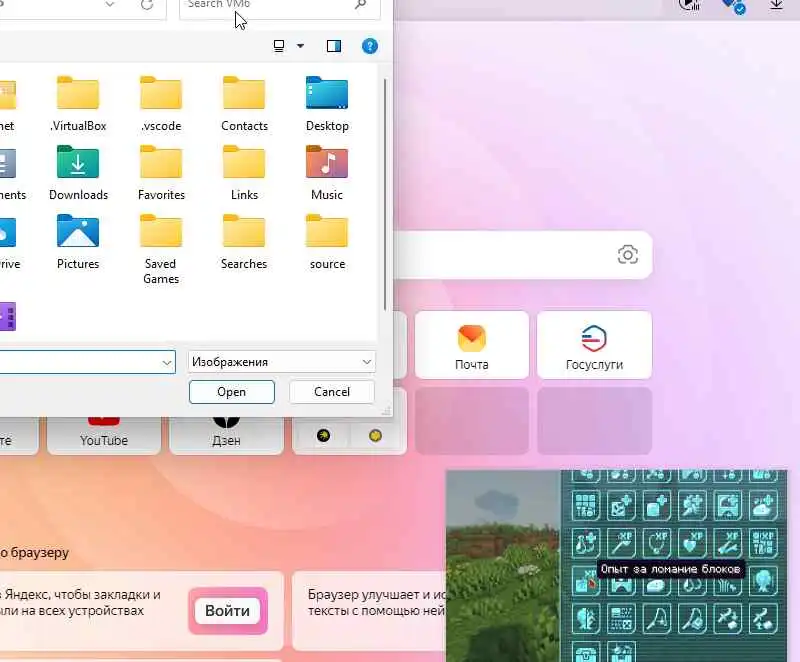800x662 pixels.
Task: Click the purple video folder icon
Action: [8, 316]
